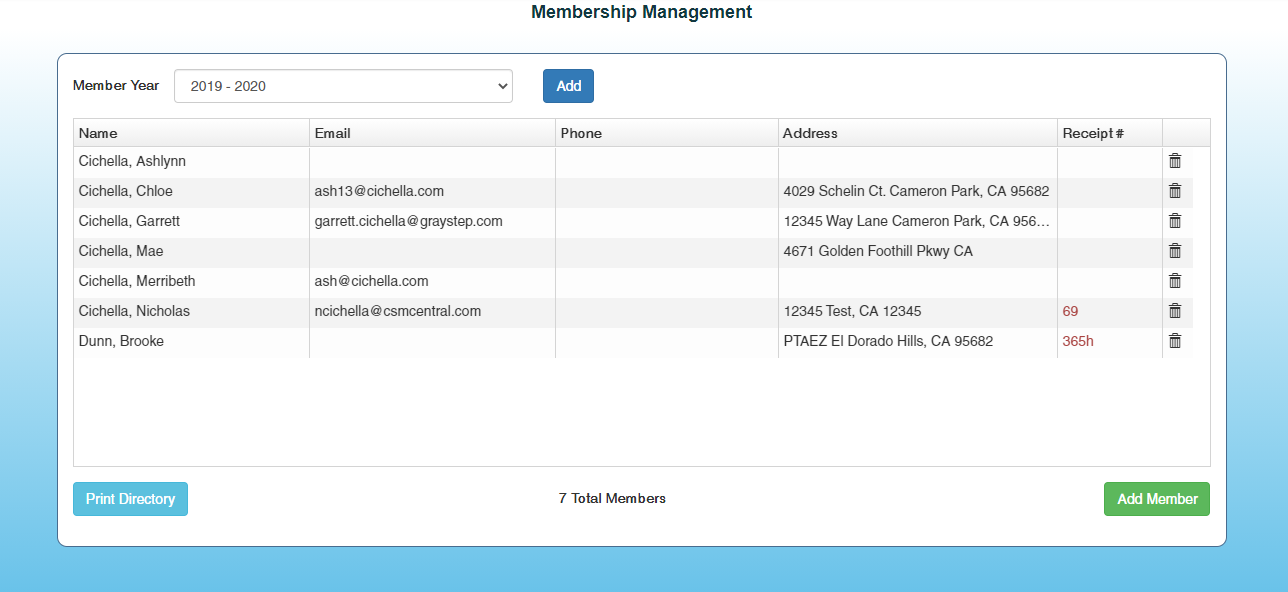Remove Nicholas Cichella with trash icon

click(1175, 311)
